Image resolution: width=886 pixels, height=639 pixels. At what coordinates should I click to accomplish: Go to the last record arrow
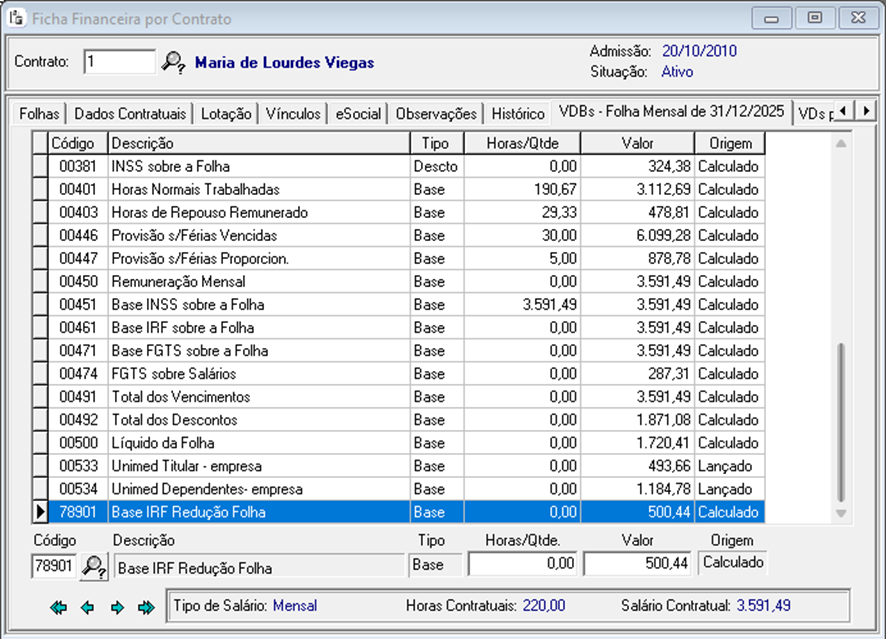[146, 607]
